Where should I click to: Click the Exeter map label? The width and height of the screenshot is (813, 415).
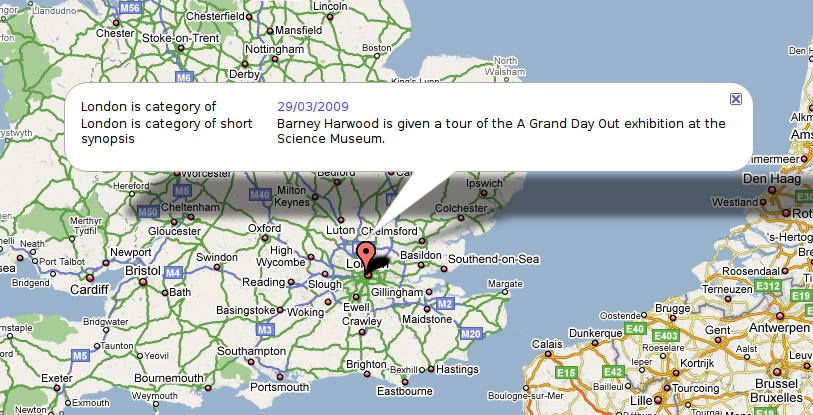[x=57, y=378]
